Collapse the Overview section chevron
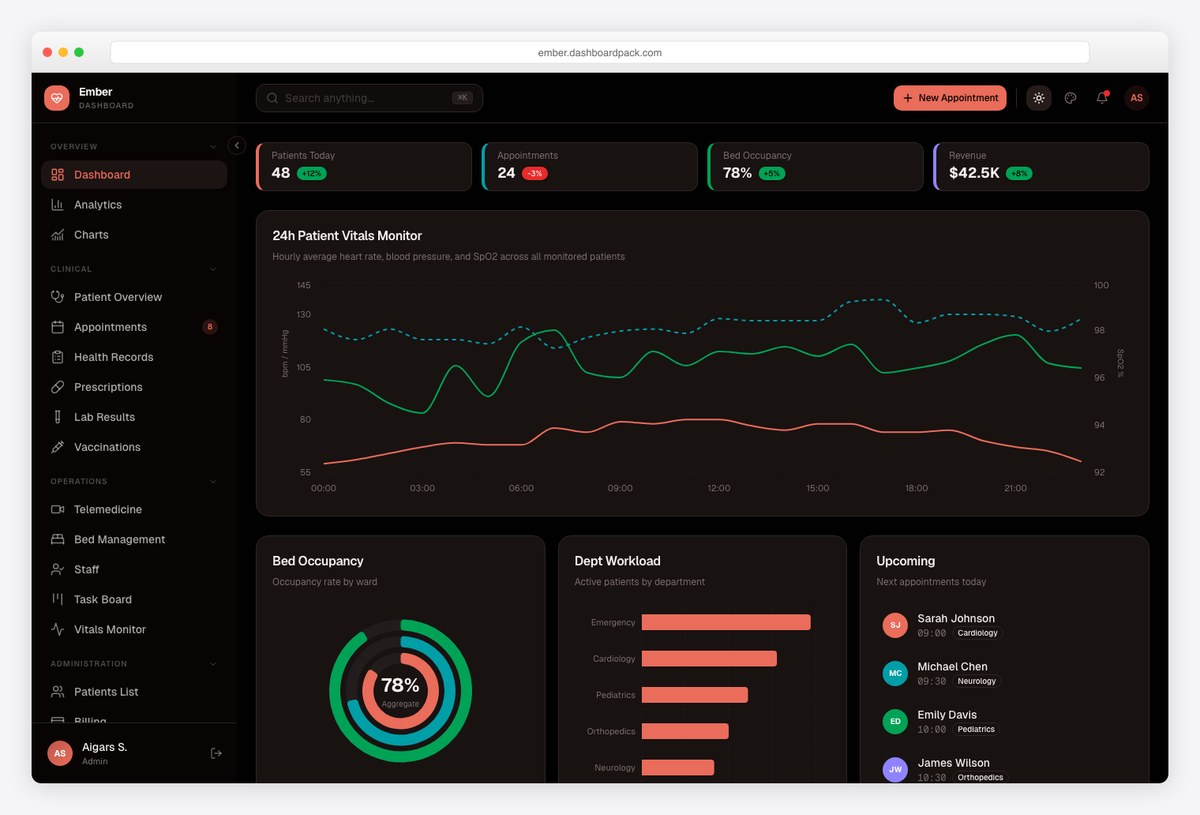This screenshot has height=815, width=1200. pos(213,147)
